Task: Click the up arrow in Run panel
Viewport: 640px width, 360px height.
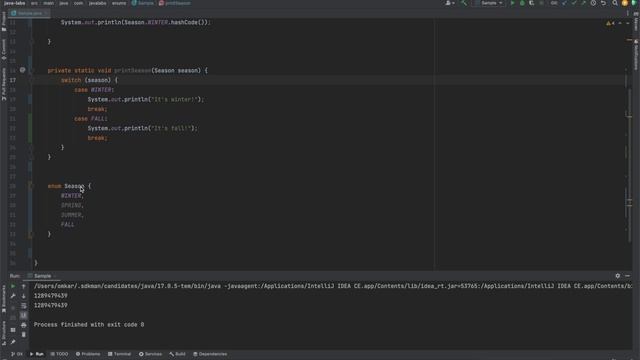Action: coord(23,286)
